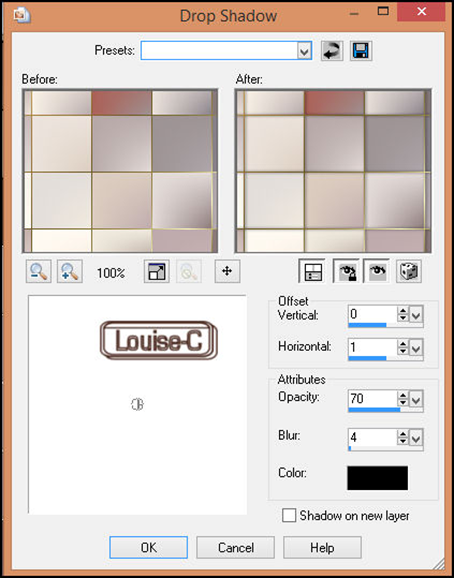Viewport: 455px width, 579px height.
Task: Enable Shadow on new layer checkbox
Action: click(x=289, y=515)
